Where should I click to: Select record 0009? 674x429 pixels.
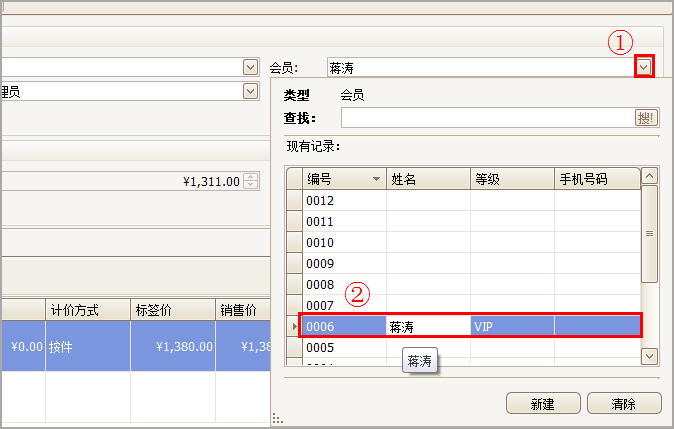point(472,264)
